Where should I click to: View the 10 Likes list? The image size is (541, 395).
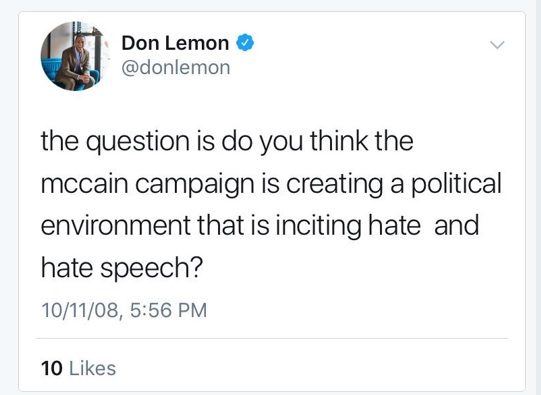click(78, 368)
